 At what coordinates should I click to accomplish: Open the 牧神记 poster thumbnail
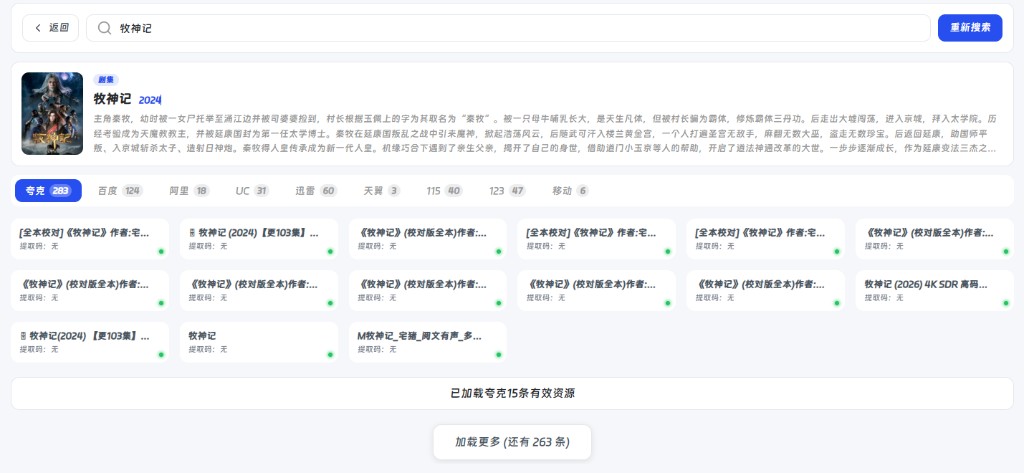pos(52,114)
